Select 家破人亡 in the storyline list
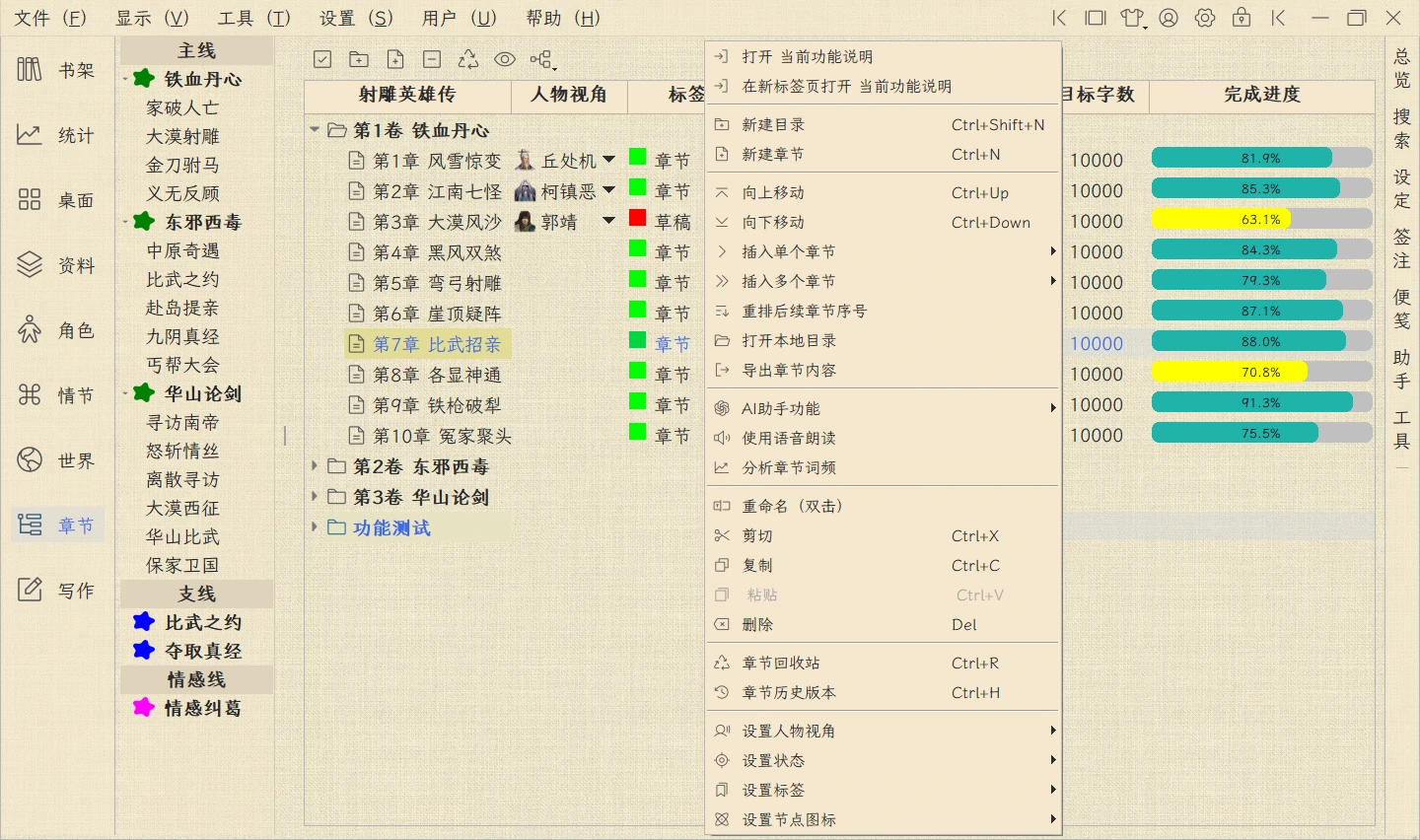 pos(182,107)
